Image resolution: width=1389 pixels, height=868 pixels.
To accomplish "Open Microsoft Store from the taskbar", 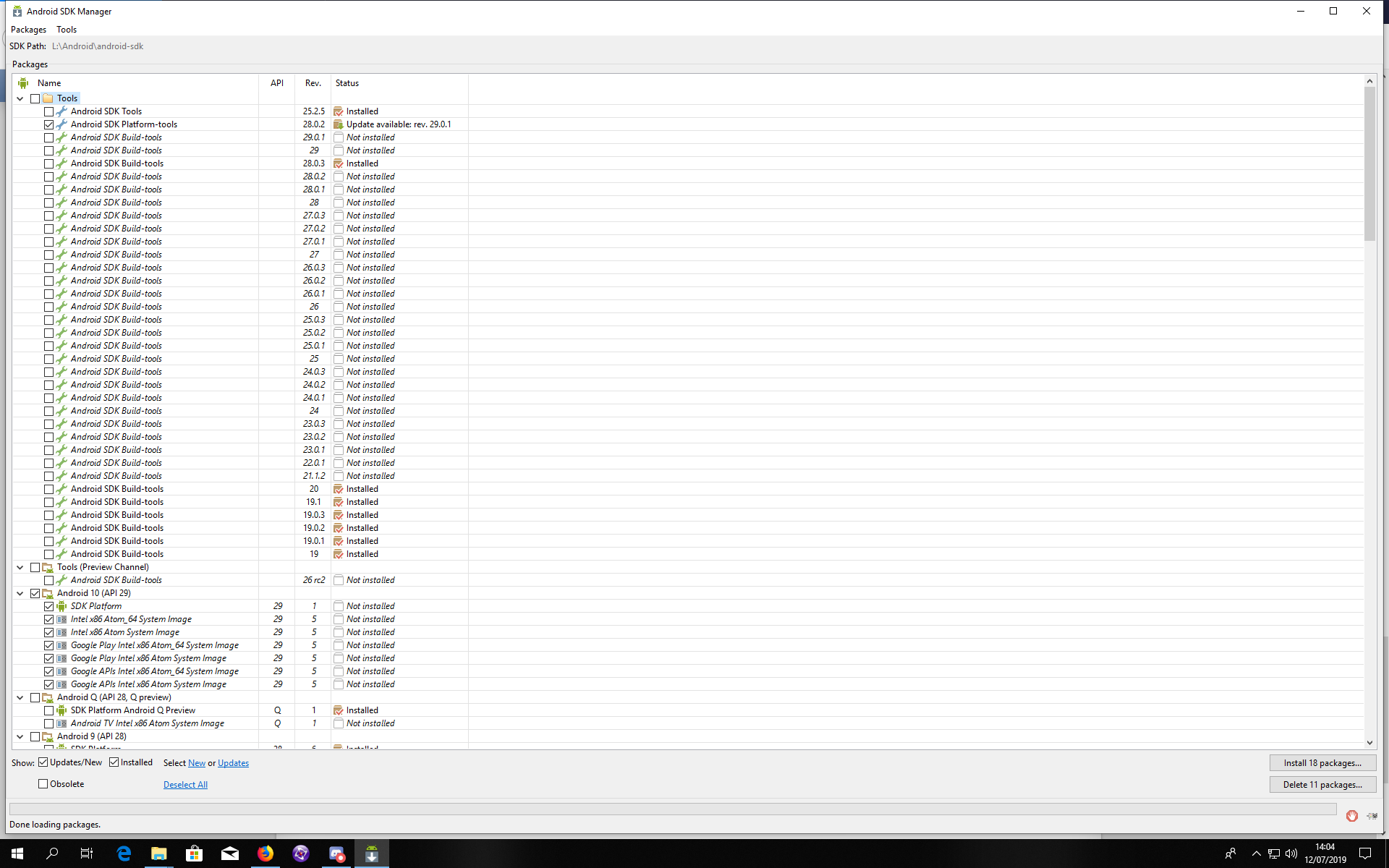I will (x=195, y=854).
